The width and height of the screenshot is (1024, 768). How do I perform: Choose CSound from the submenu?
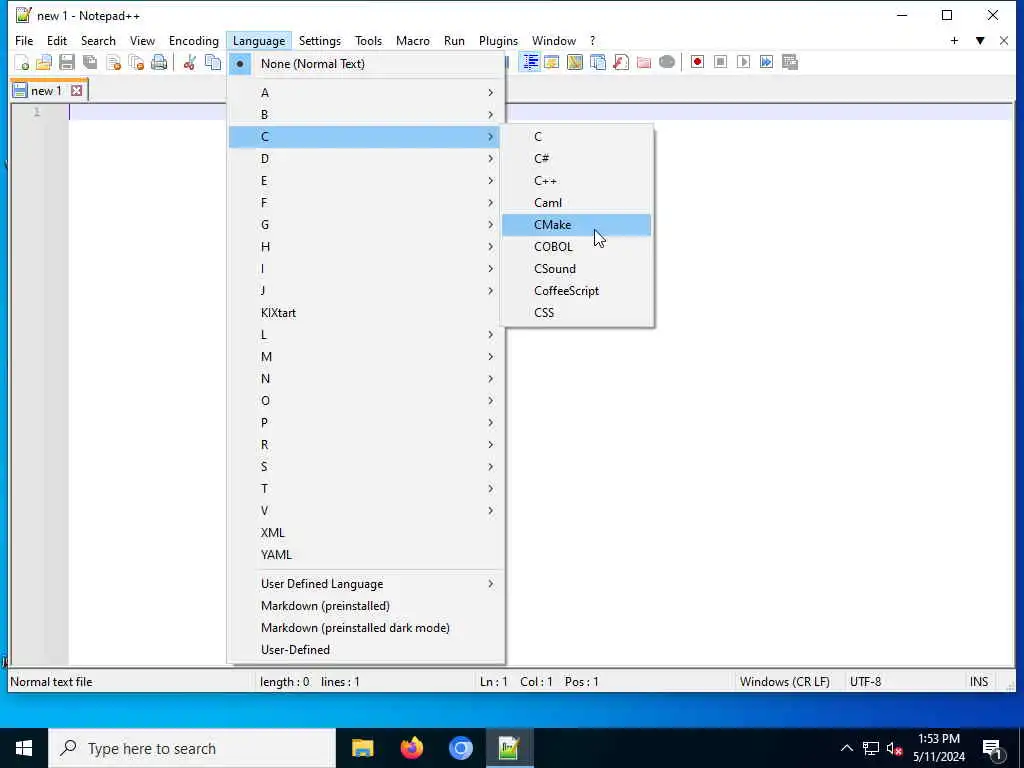click(577, 269)
